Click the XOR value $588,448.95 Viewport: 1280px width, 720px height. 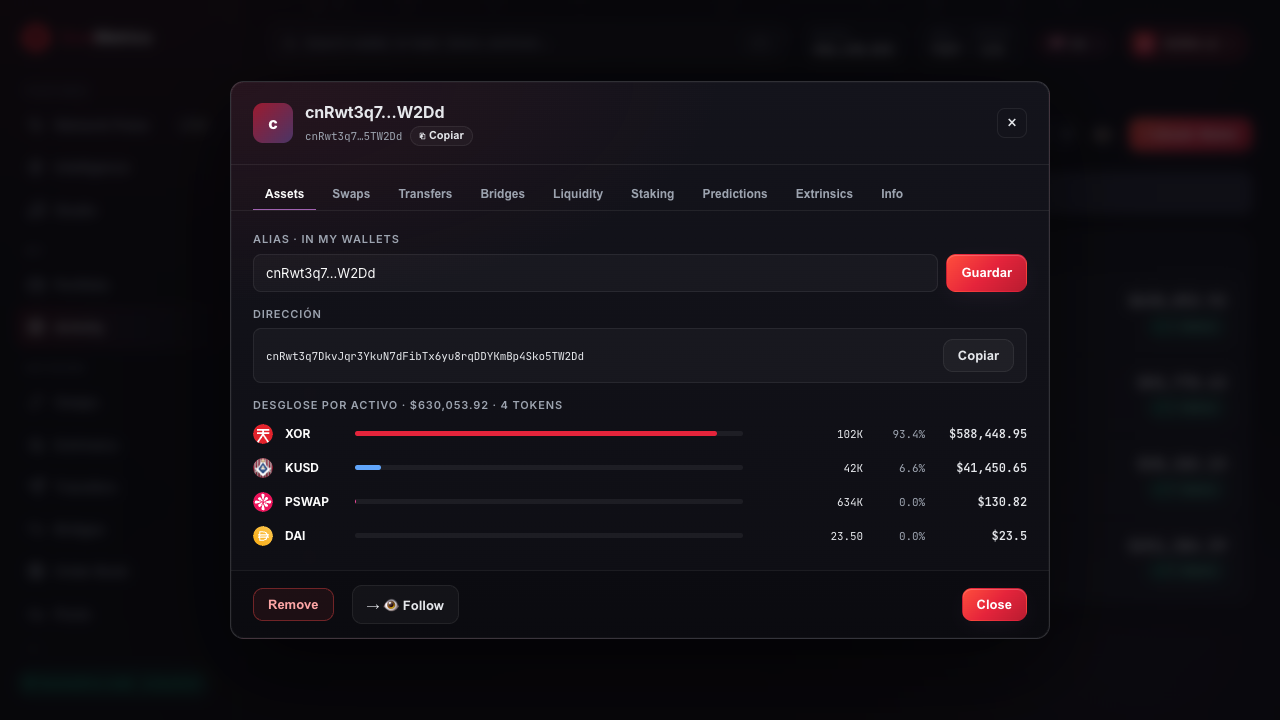(988, 434)
